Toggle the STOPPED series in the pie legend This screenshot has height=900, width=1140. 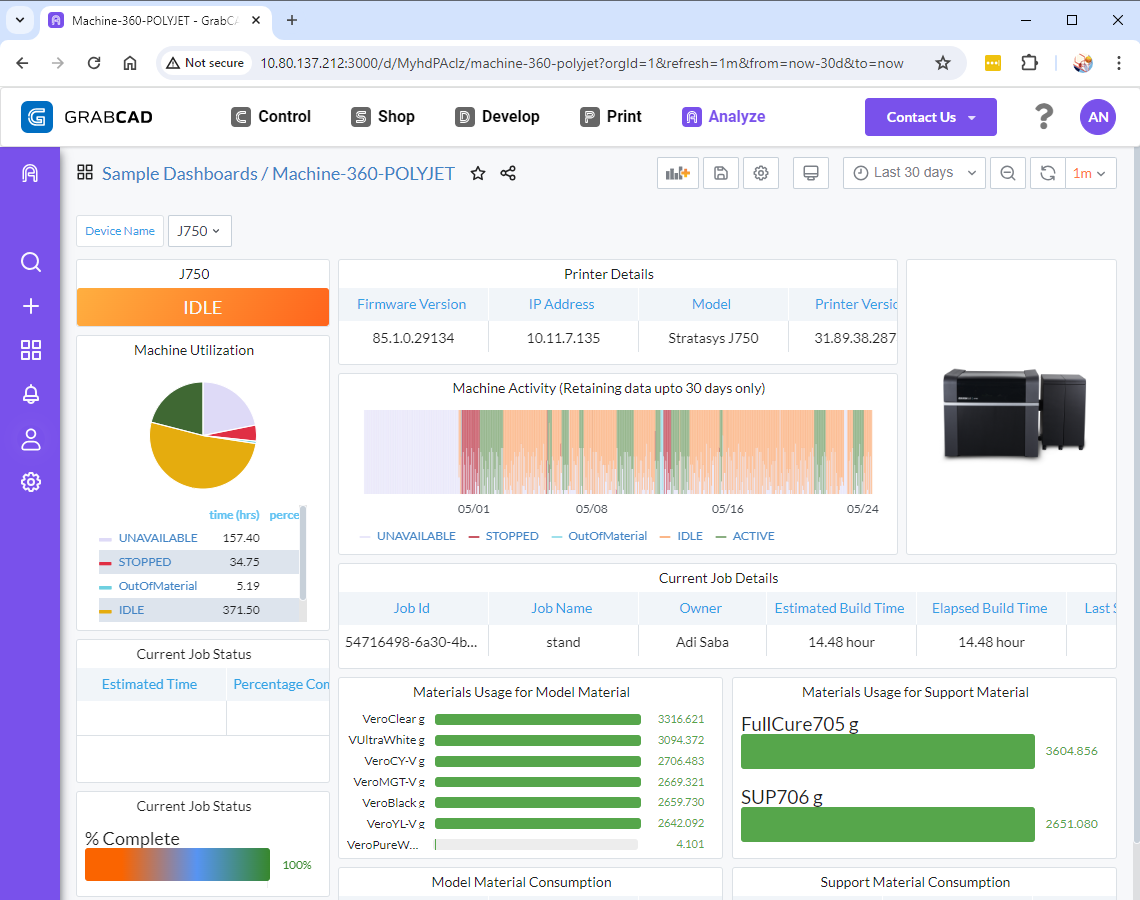tap(145, 562)
